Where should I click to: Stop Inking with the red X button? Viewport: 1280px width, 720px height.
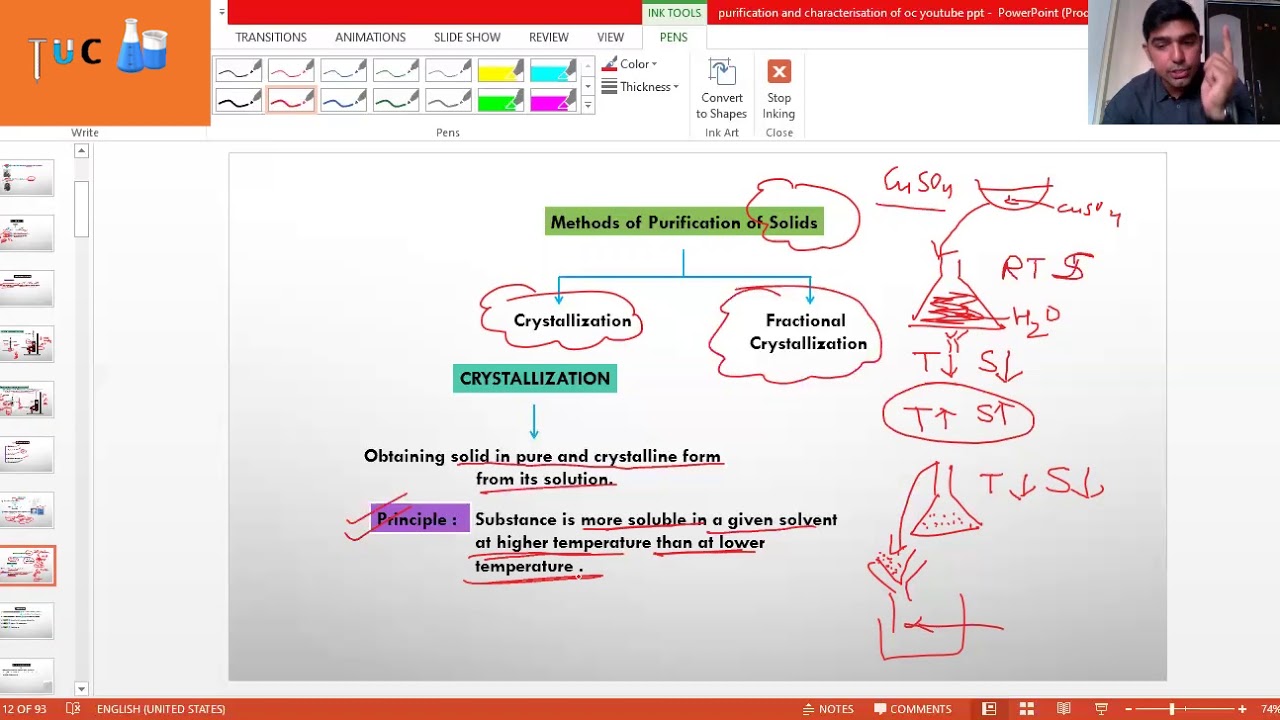[779, 89]
